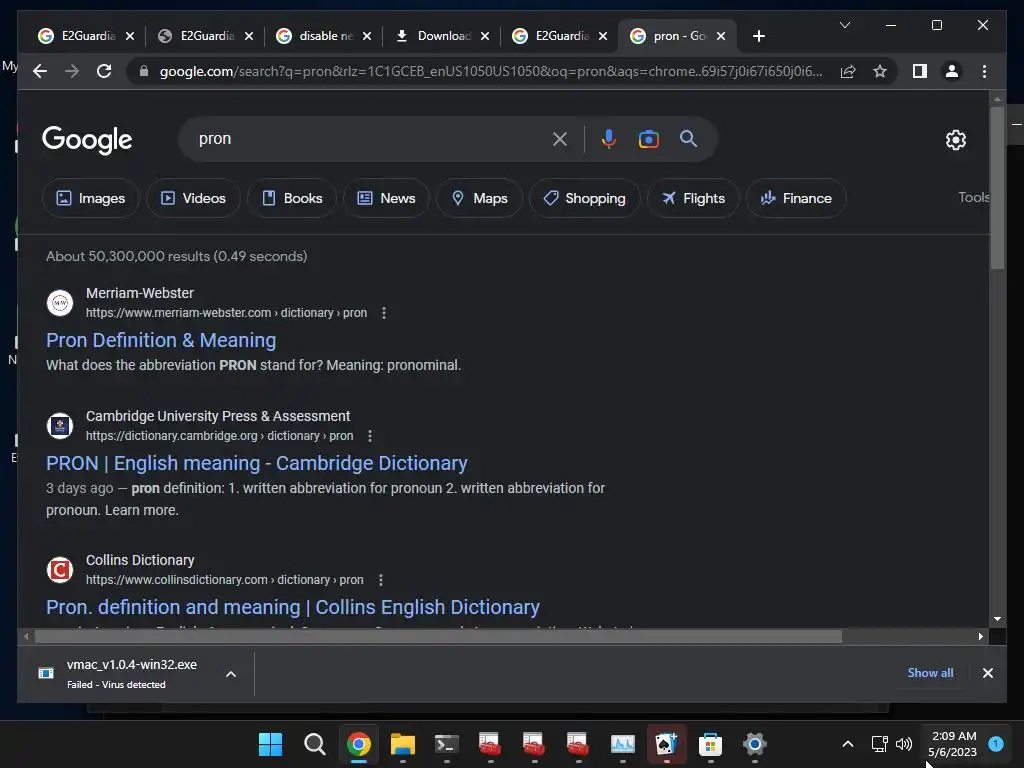The width and height of the screenshot is (1024, 768).
Task: Switch to second E2Guardian tab
Action: [206, 36]
